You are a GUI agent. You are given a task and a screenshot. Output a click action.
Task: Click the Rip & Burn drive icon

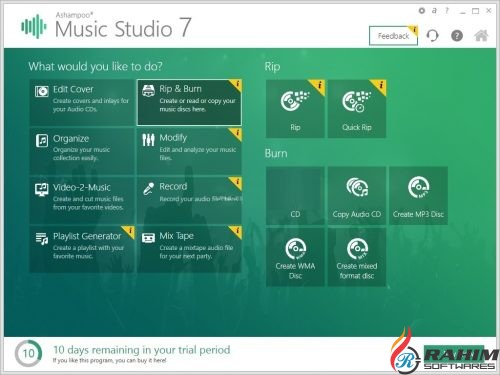tap(148, 90)
